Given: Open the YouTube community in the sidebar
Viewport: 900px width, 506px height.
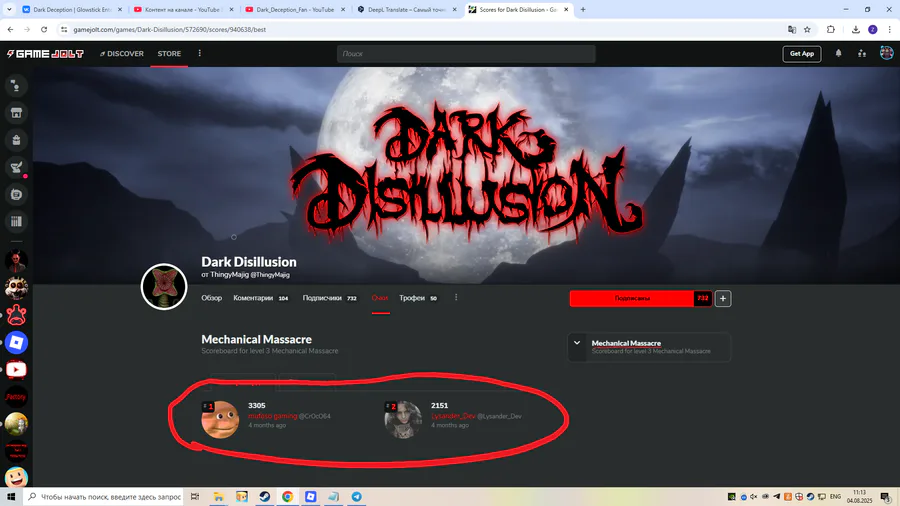Looking at the screenshot, I should click(x=16, y=369).
